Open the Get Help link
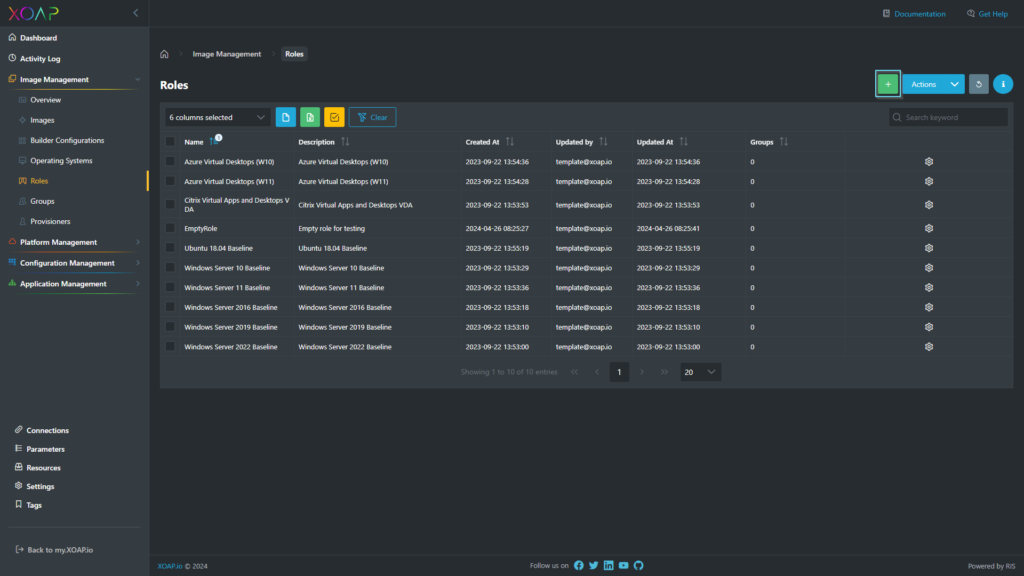This screenshot has height=576, width=1024. tap(987, 14)
